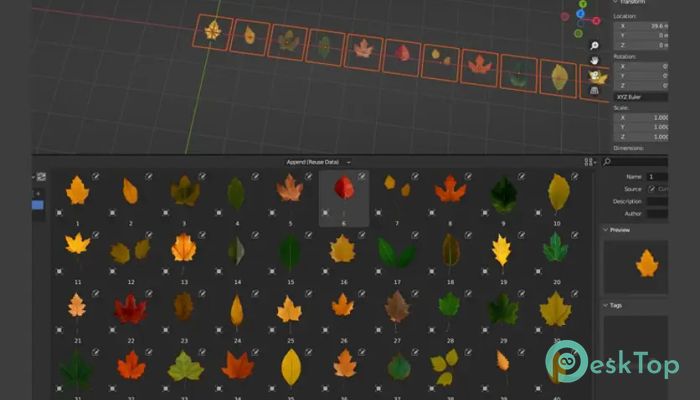Click the object type icon under leaf 25
The image size is (700, 400).
point(272,330)
